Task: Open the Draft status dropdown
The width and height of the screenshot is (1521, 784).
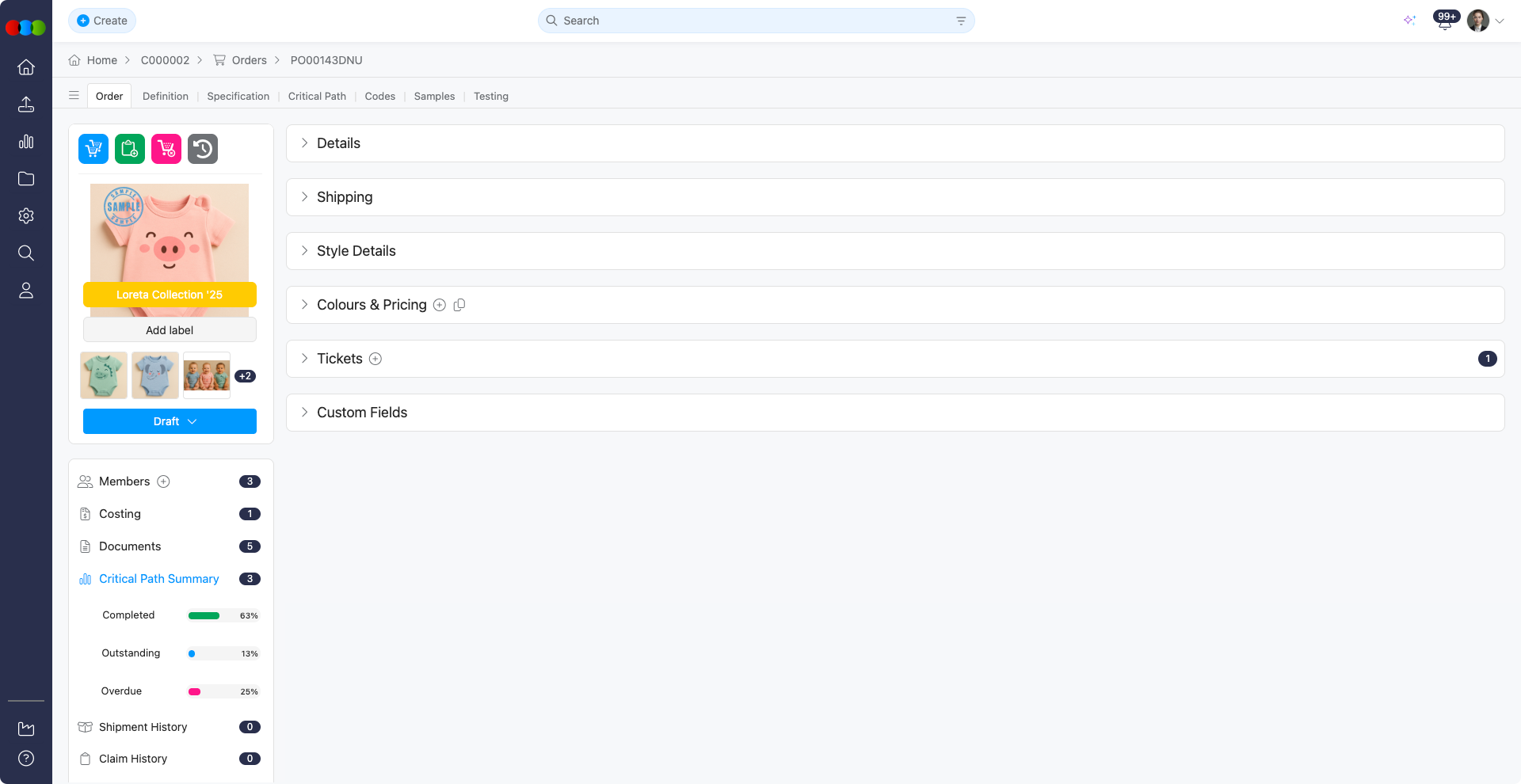Action: point(170,421)
